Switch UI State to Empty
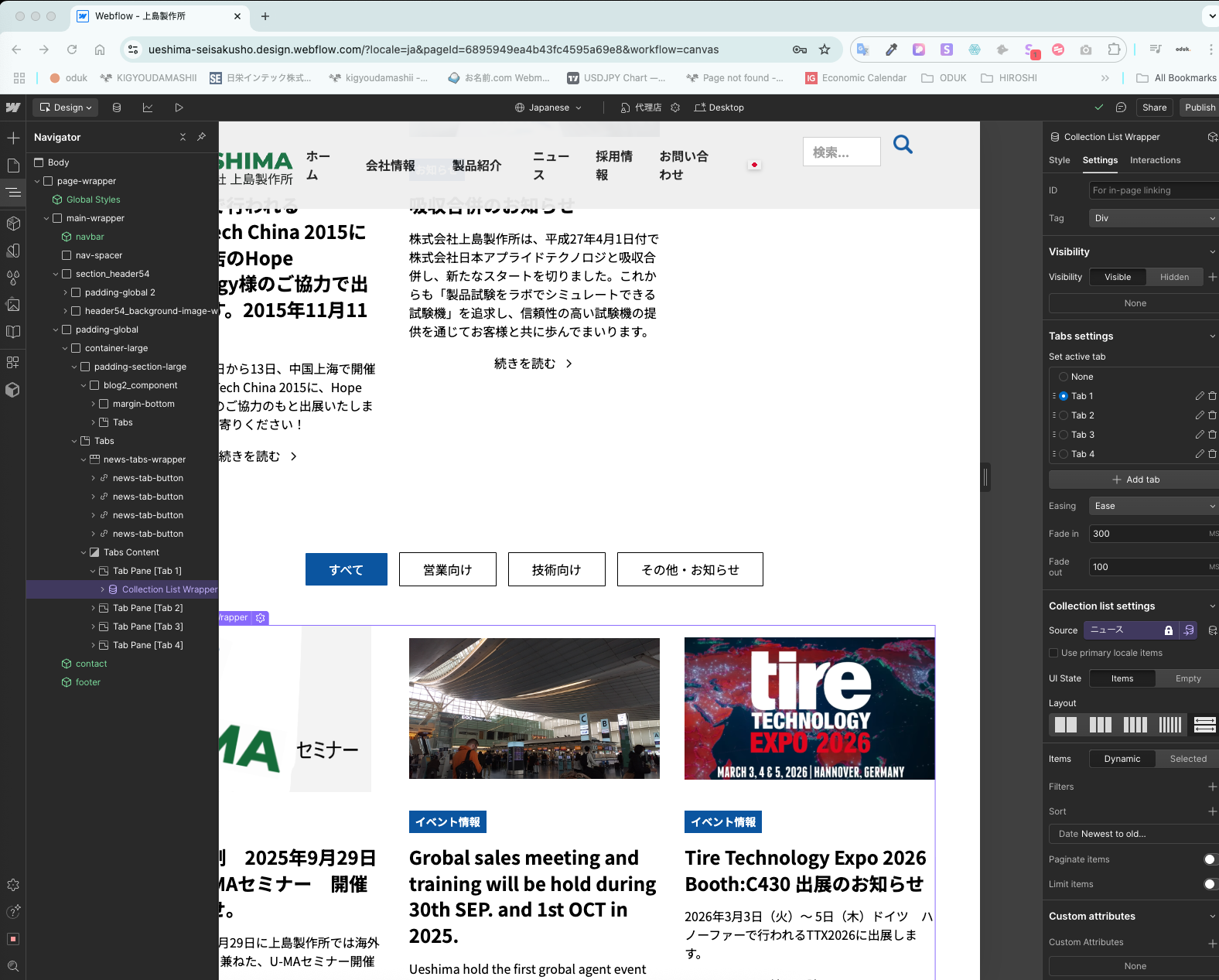Image resolution: width=1219 pixels, height=980 pixels. [x=1187, y=678]
